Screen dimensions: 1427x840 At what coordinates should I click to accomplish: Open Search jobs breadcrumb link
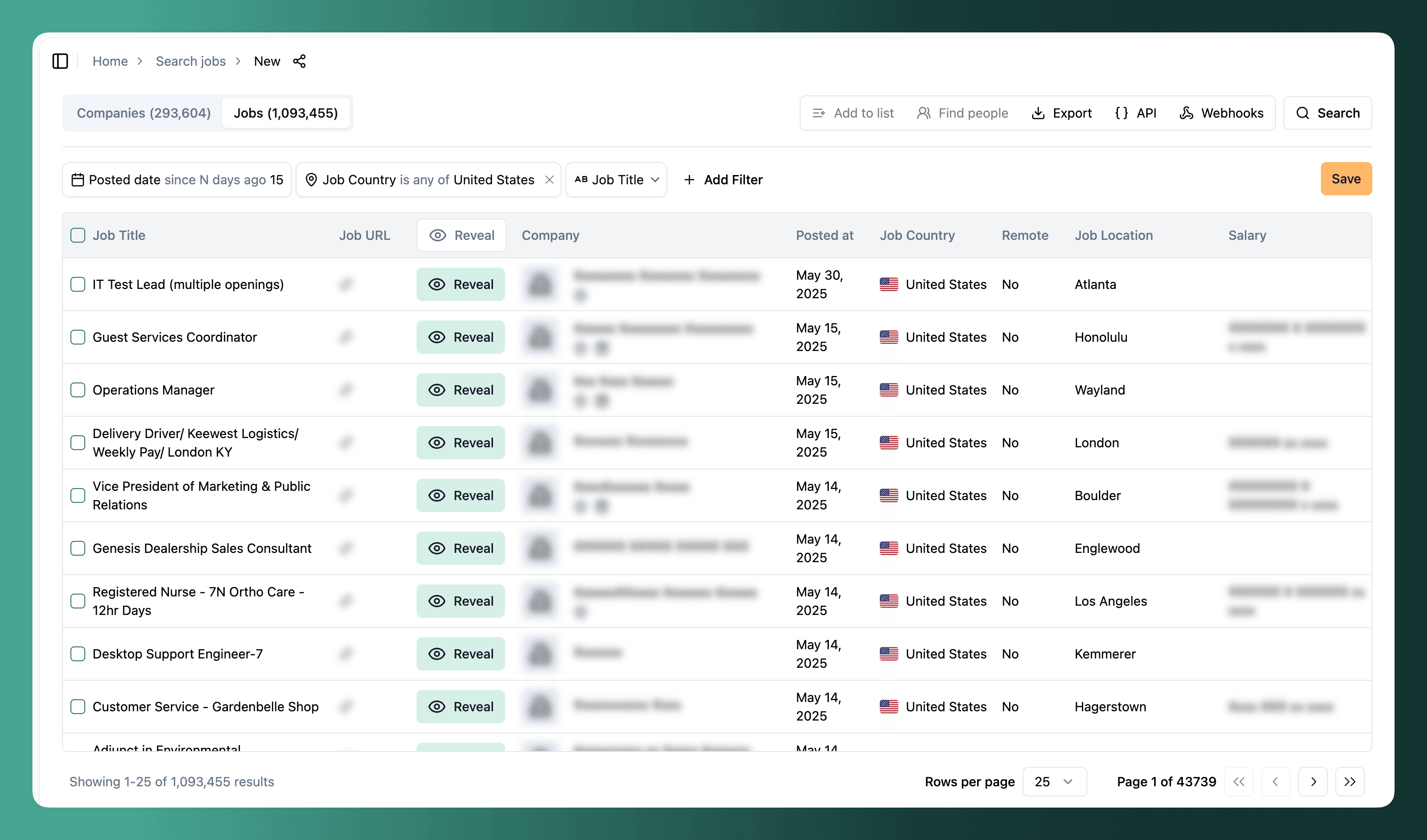tap(190, 61)
